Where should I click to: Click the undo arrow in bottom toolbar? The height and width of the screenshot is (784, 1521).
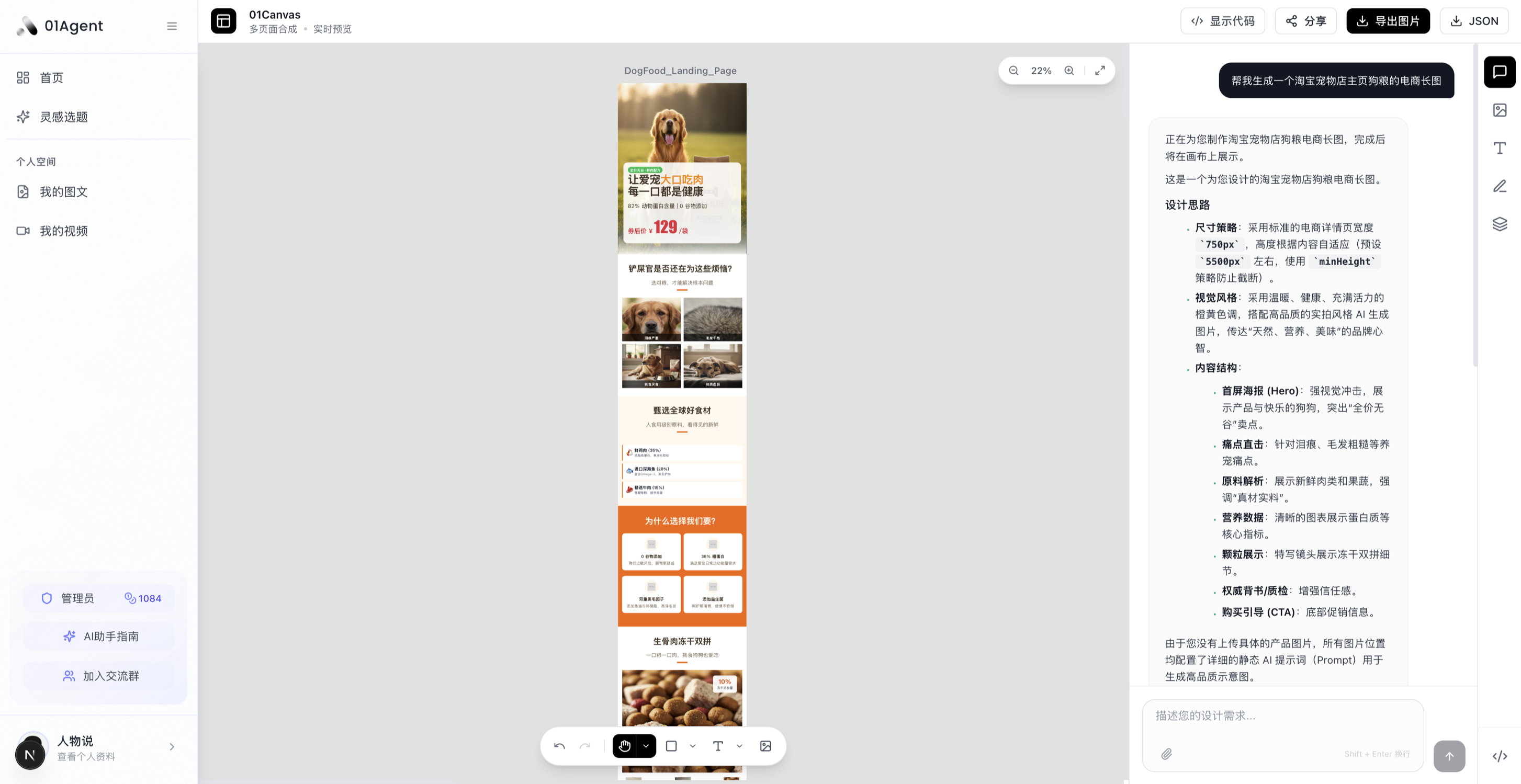pyautogui.click(x=559, y=746)
